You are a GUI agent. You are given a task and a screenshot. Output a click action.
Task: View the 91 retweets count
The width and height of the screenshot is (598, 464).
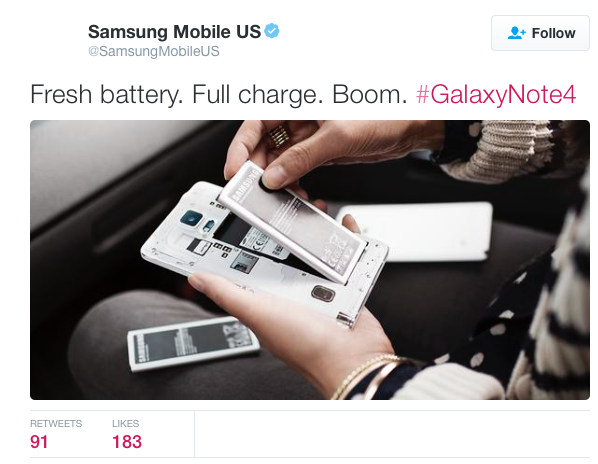click(39, 442)
